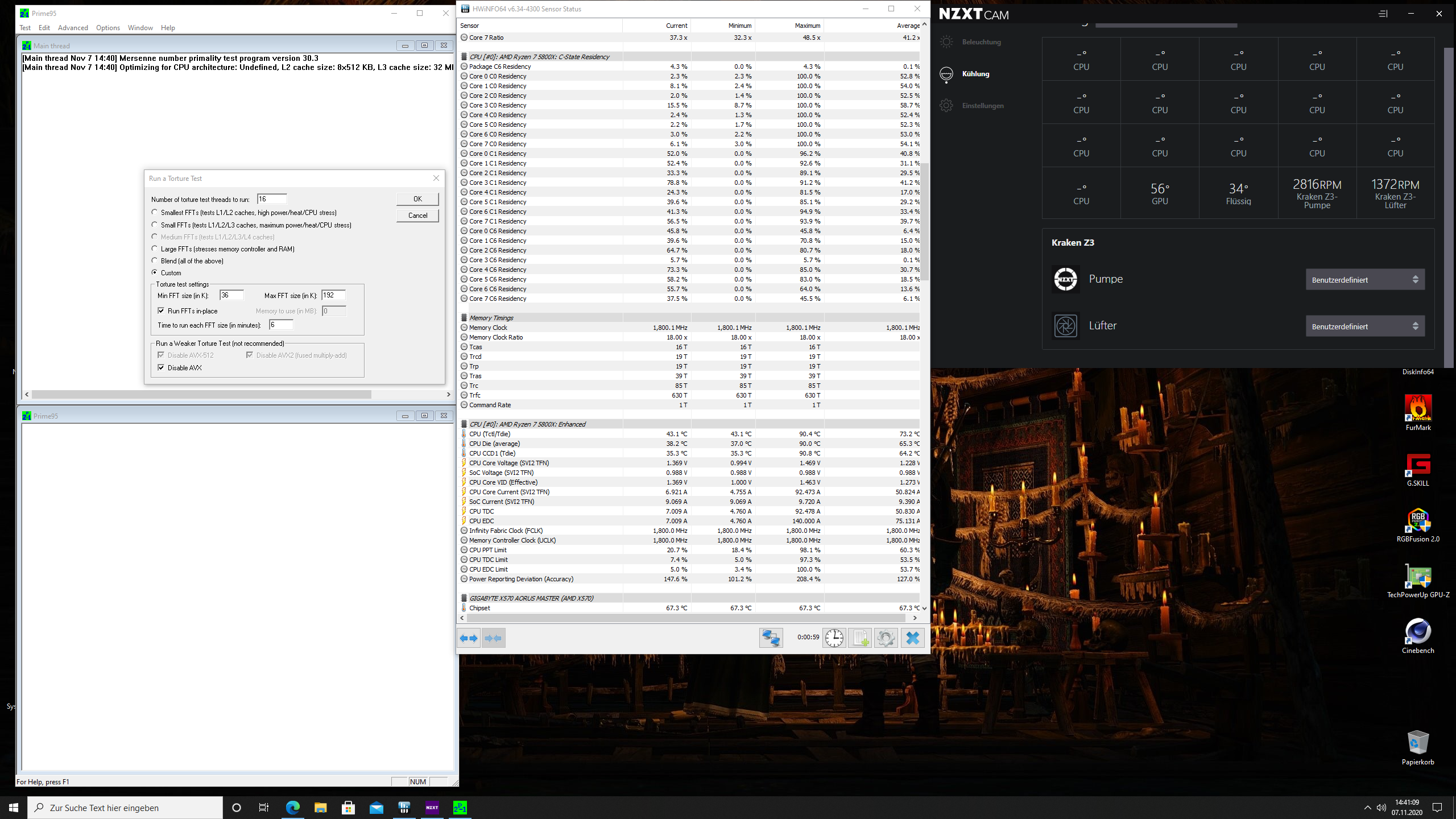
Task: Open Prime95 Options menu
Action: pyautogui.click(x=107, y=27)
